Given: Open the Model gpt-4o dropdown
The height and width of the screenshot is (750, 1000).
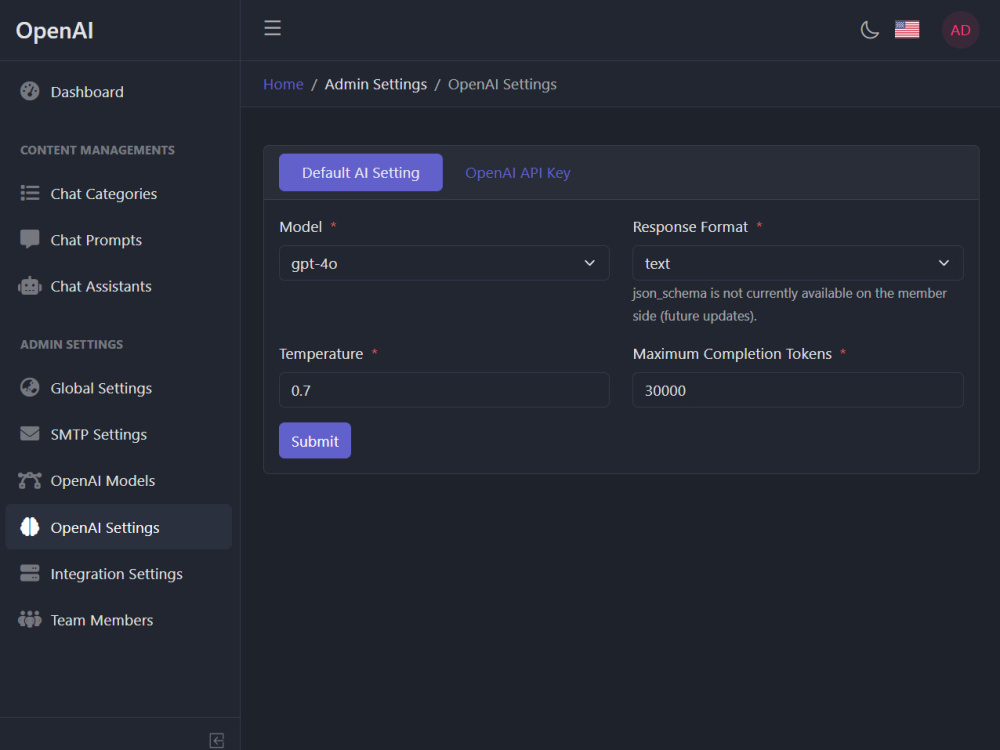Looking at the screenshot, I should [x=444, y=263].
